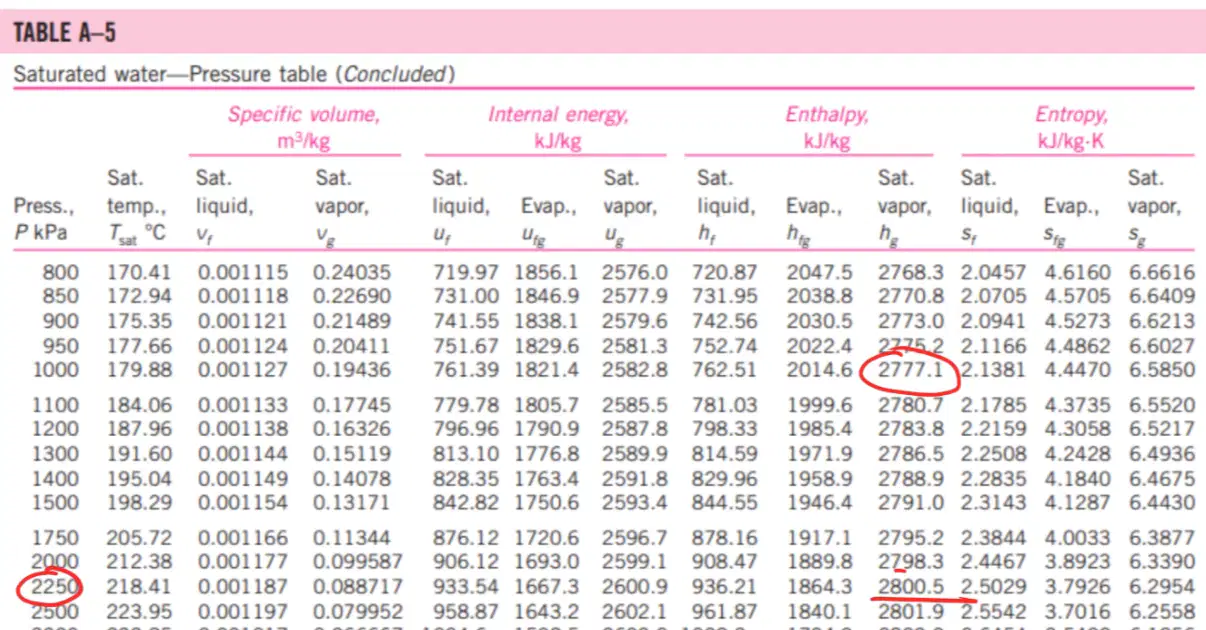The image size is (1206, 630).
Task: Select saturation temperature 179.88
Action: (139, 371)
